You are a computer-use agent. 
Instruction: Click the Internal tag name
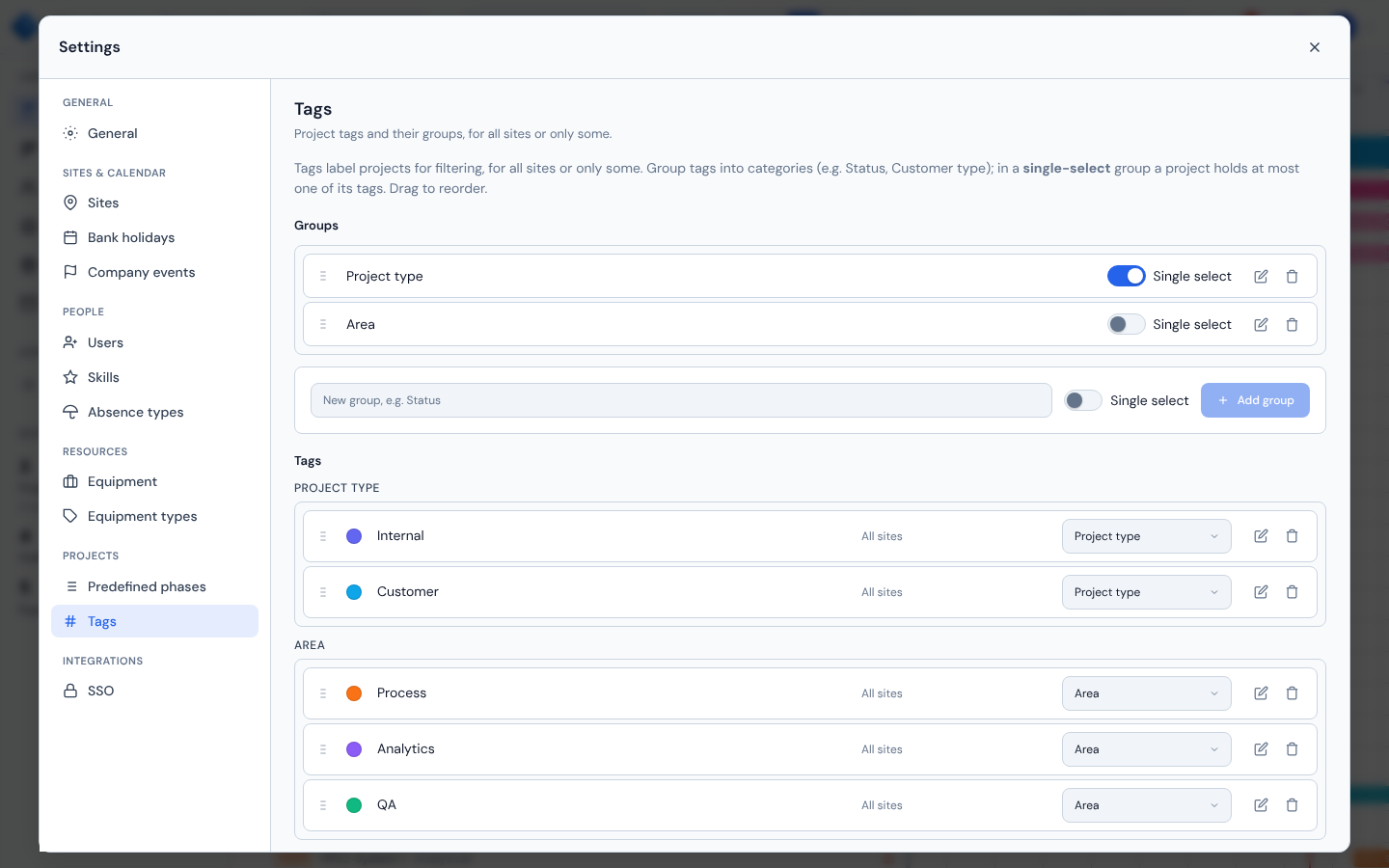[x=400, y=536]
